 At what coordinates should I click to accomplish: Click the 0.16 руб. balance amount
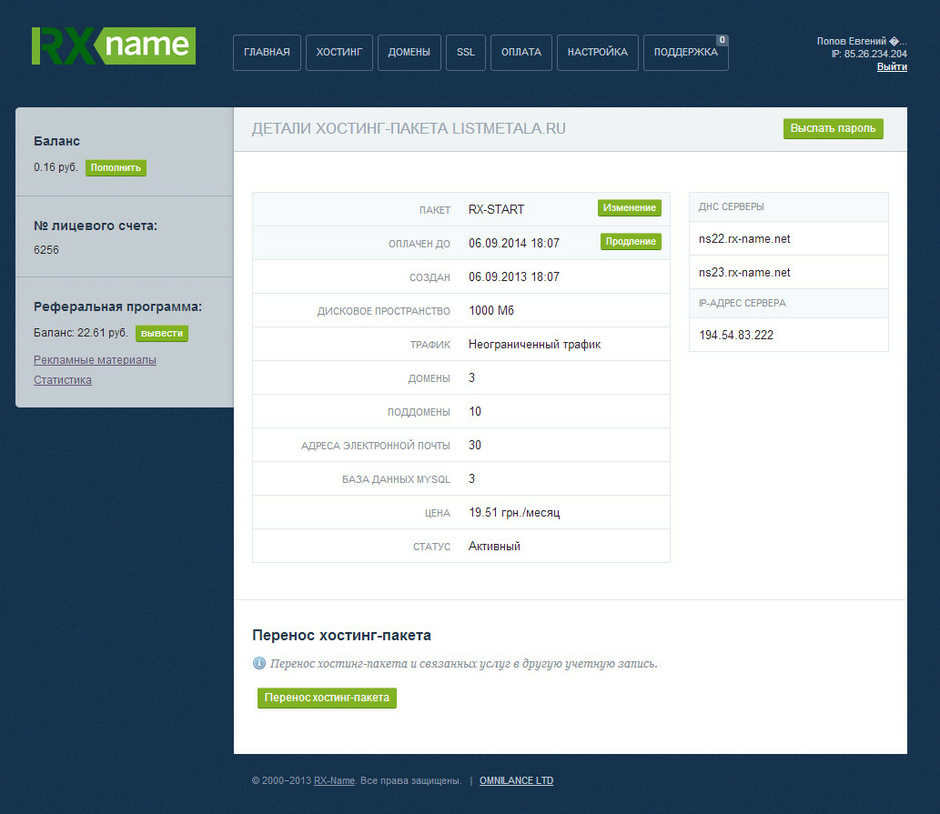point(56,167)
